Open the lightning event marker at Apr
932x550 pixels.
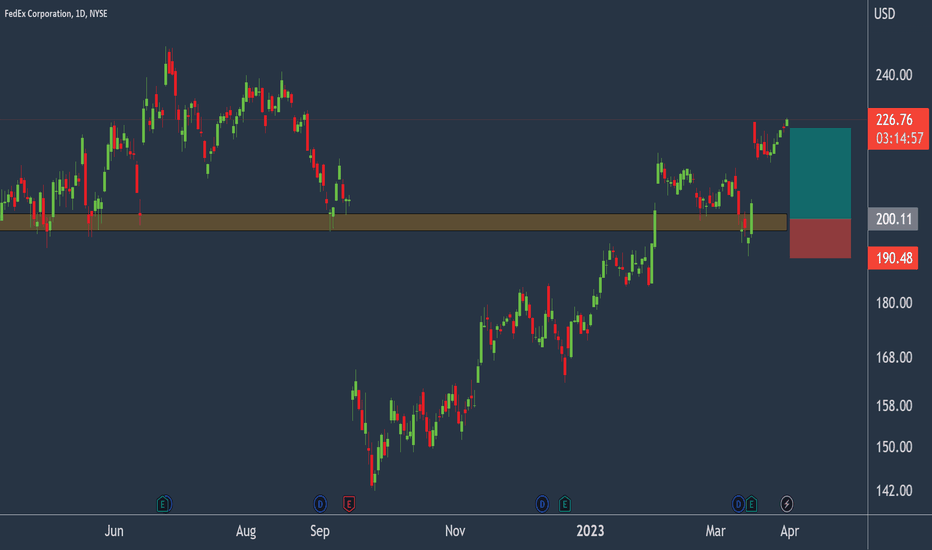786,504
